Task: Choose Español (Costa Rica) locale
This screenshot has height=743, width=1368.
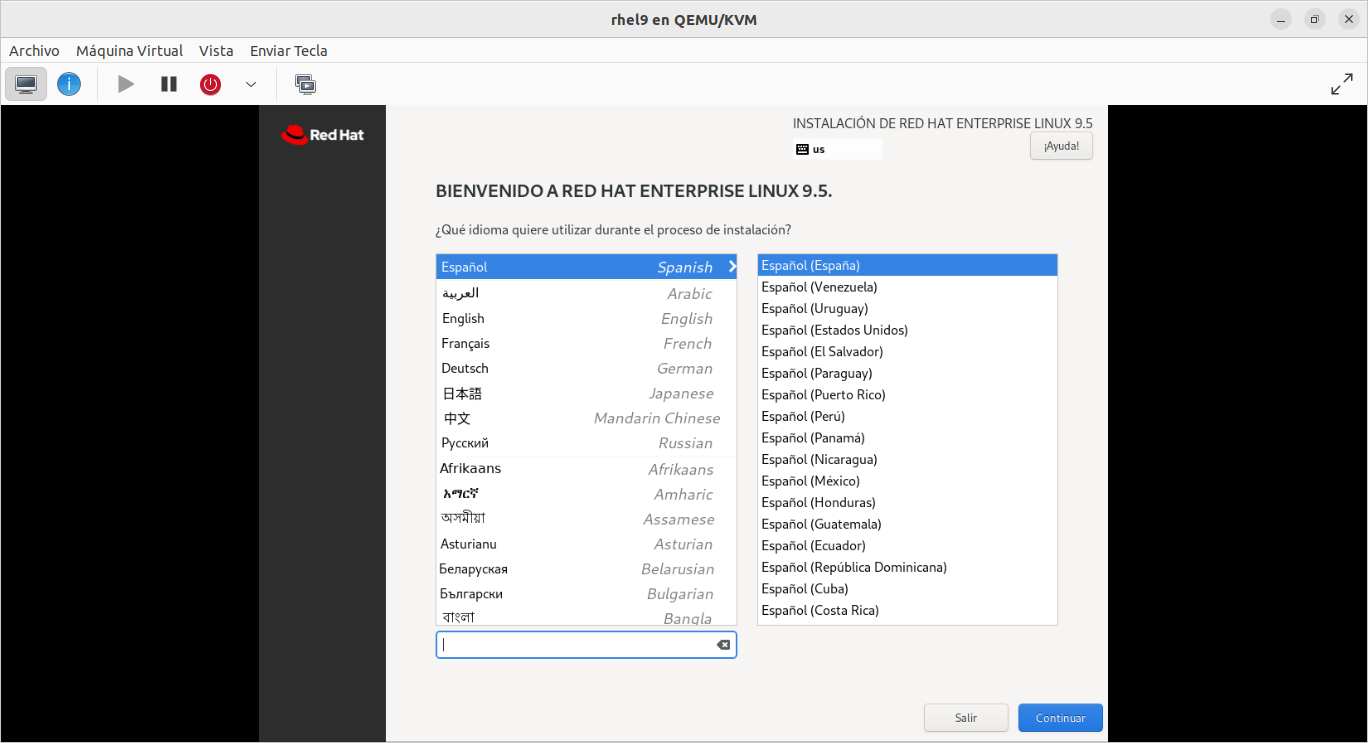Action: (x=907, y=610)
